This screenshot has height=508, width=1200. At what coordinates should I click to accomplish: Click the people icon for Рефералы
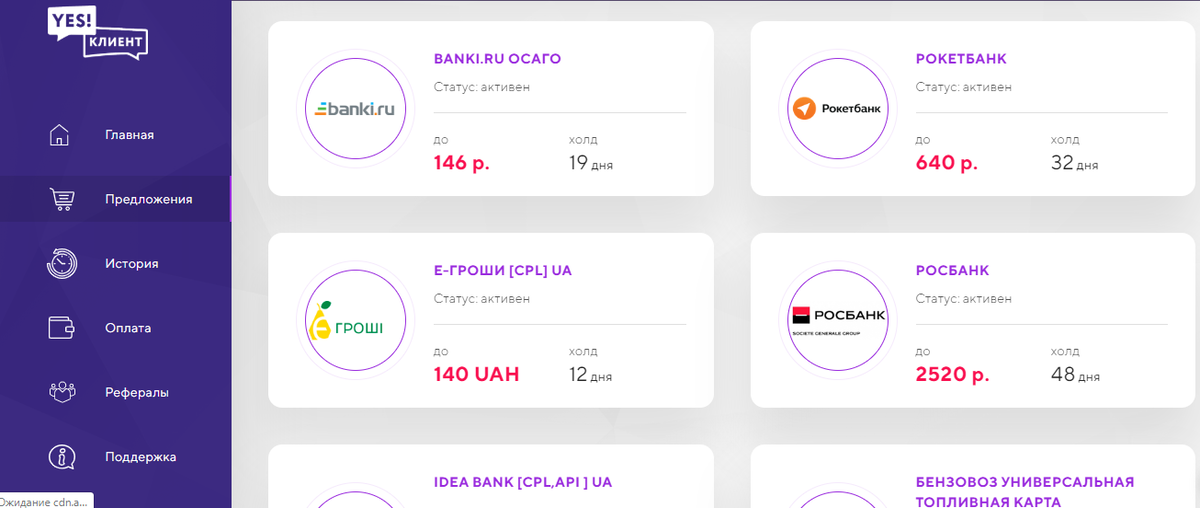click(61, 392)
